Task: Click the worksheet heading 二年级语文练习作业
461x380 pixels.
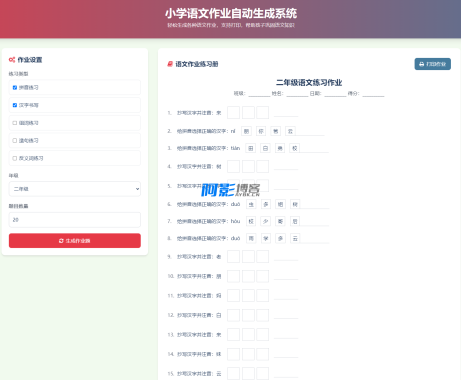Action: point(309,82)
